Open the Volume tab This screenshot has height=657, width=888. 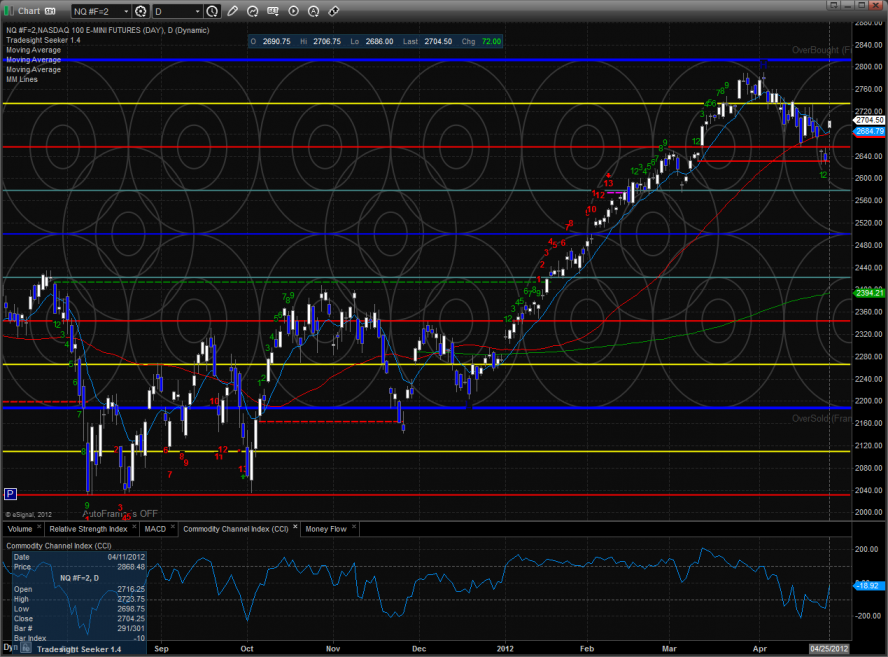coord(20,528)
